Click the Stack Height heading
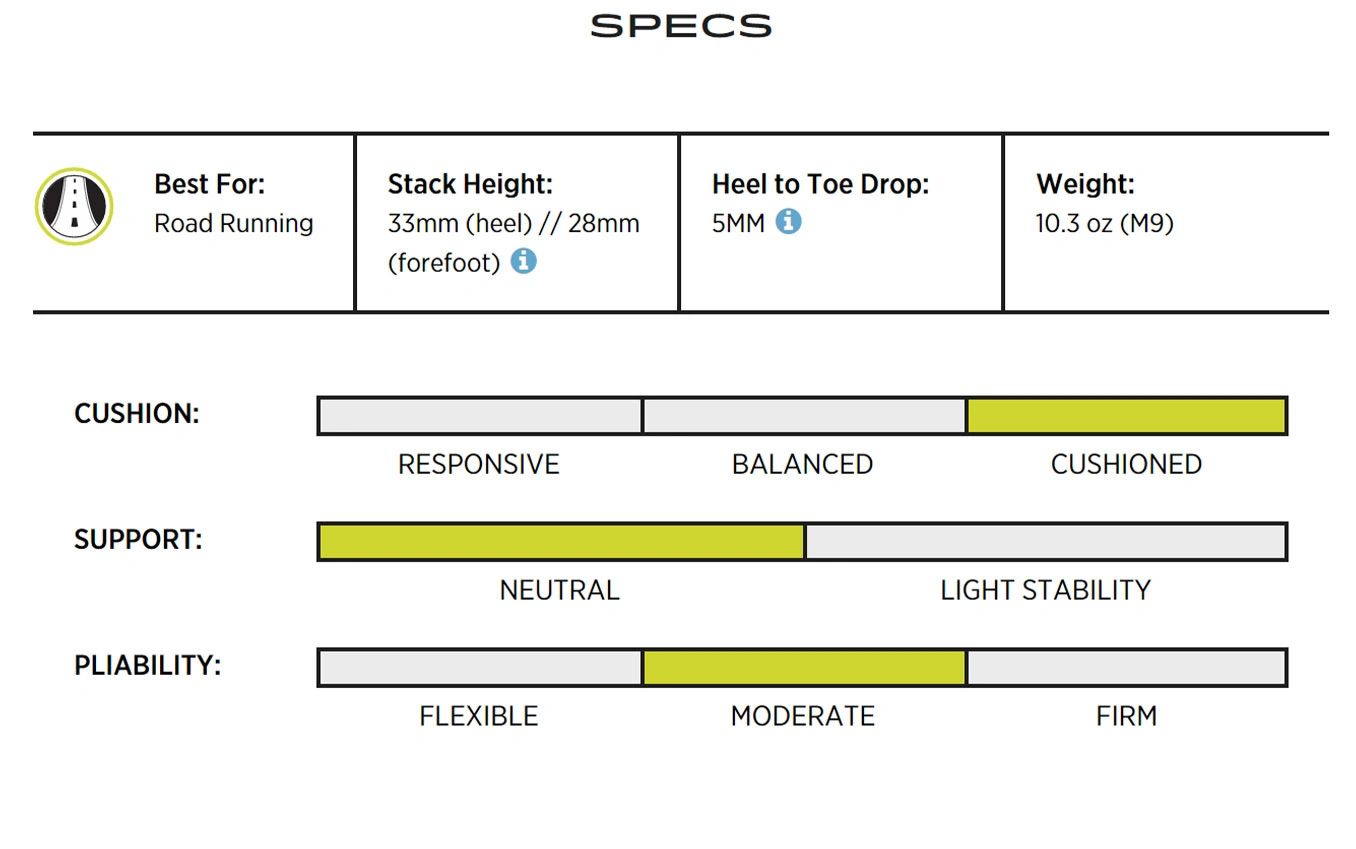The height and width of the screenshot is (849, 1356). coord(470,184)
